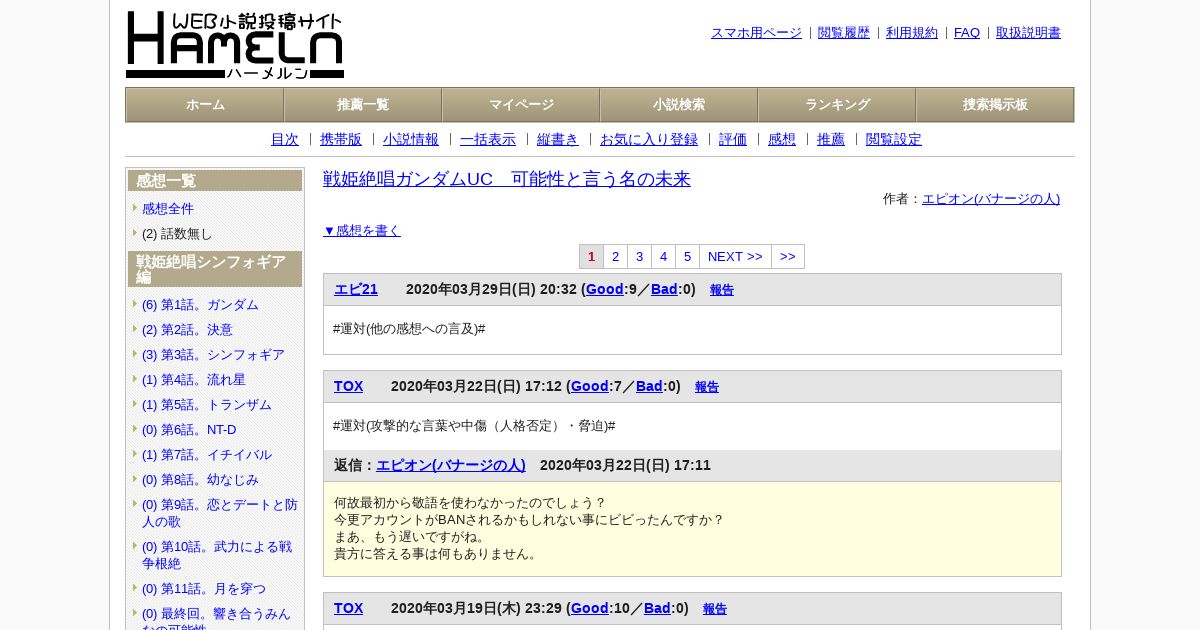Select current page 1 in pagination
Viewport: 1200px width, 630px height.
click(591, 257)
